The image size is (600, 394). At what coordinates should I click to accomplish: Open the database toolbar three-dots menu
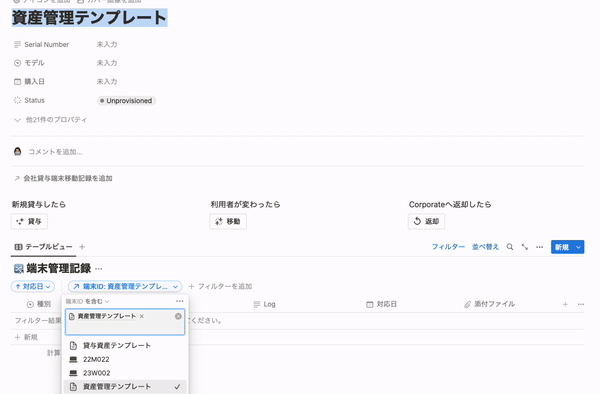click(540, 247)
